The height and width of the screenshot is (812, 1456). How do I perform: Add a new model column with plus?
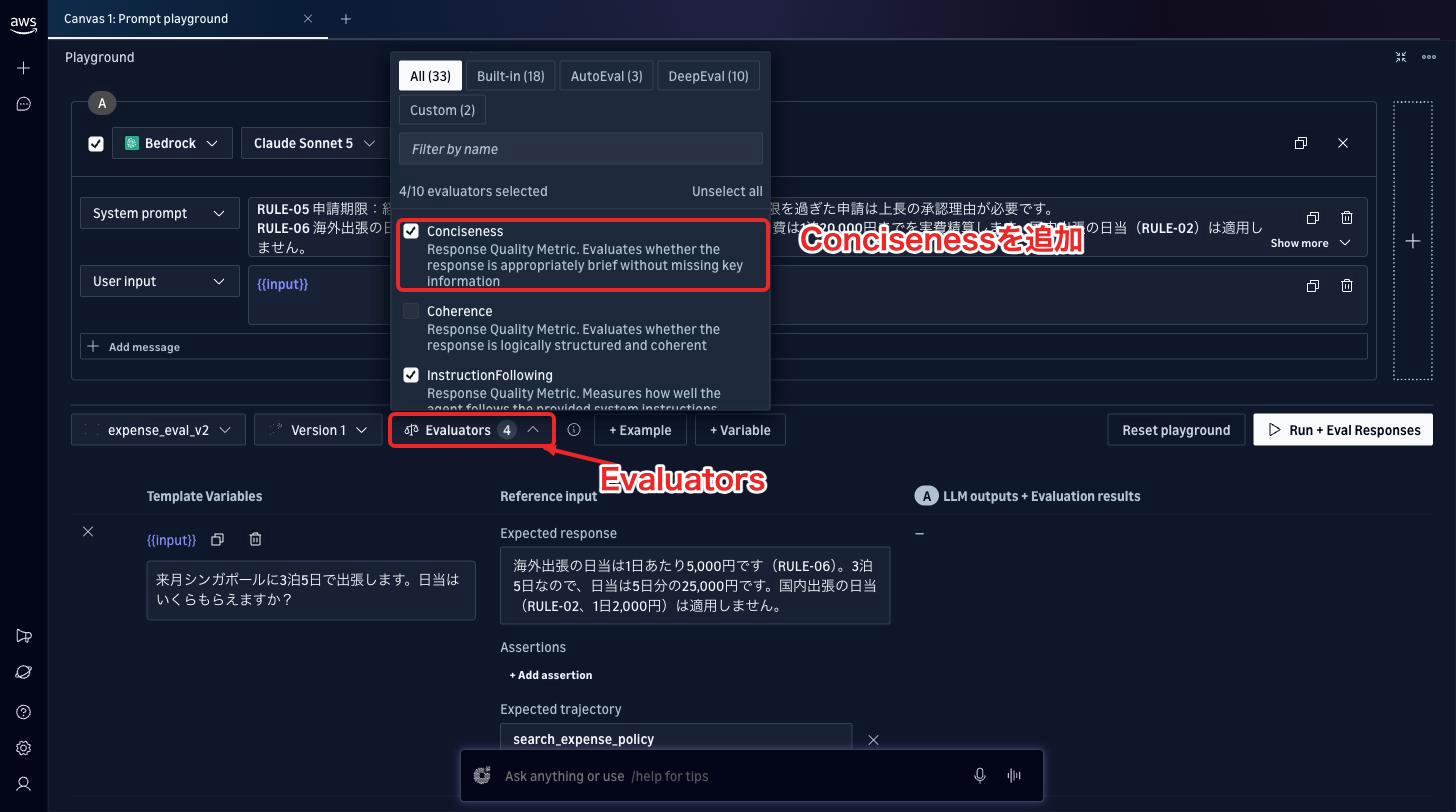1412,241
